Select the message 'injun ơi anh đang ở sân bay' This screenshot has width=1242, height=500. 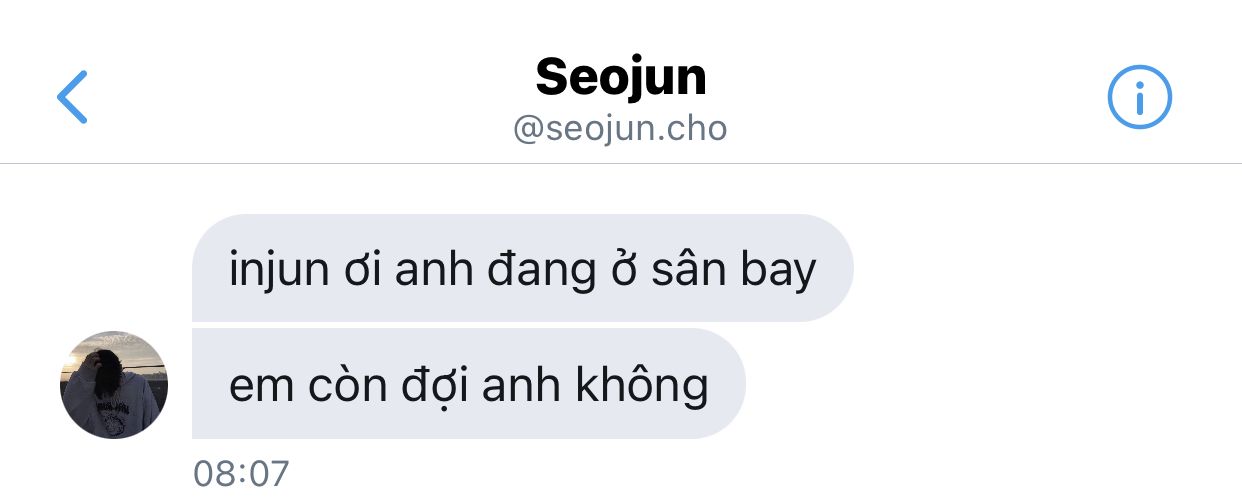[522, 268]
